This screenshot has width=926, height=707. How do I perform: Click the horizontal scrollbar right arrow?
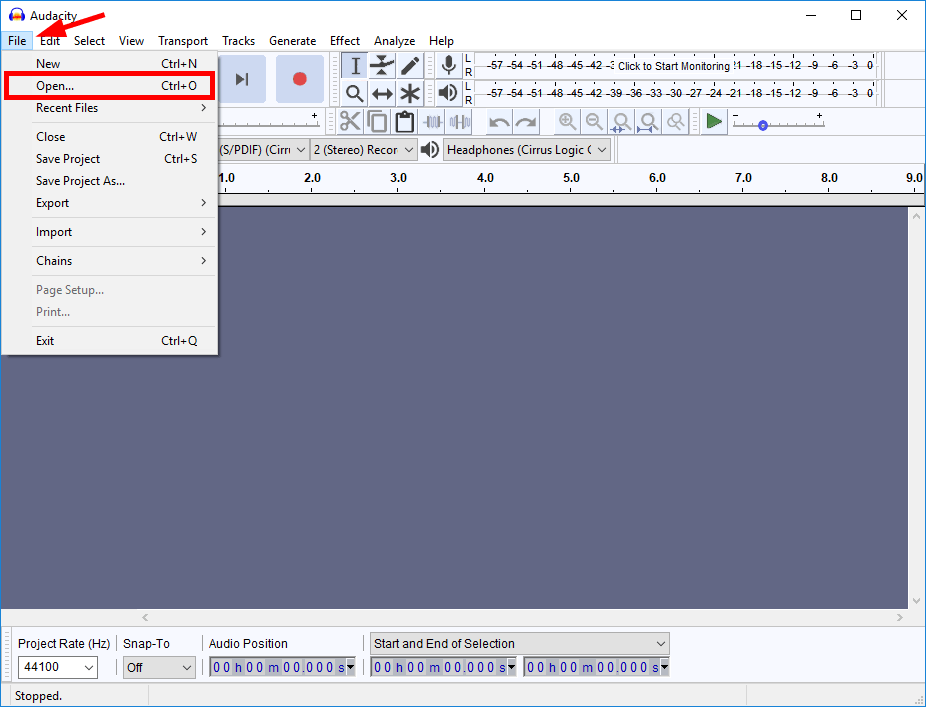(x=899, y=617)
